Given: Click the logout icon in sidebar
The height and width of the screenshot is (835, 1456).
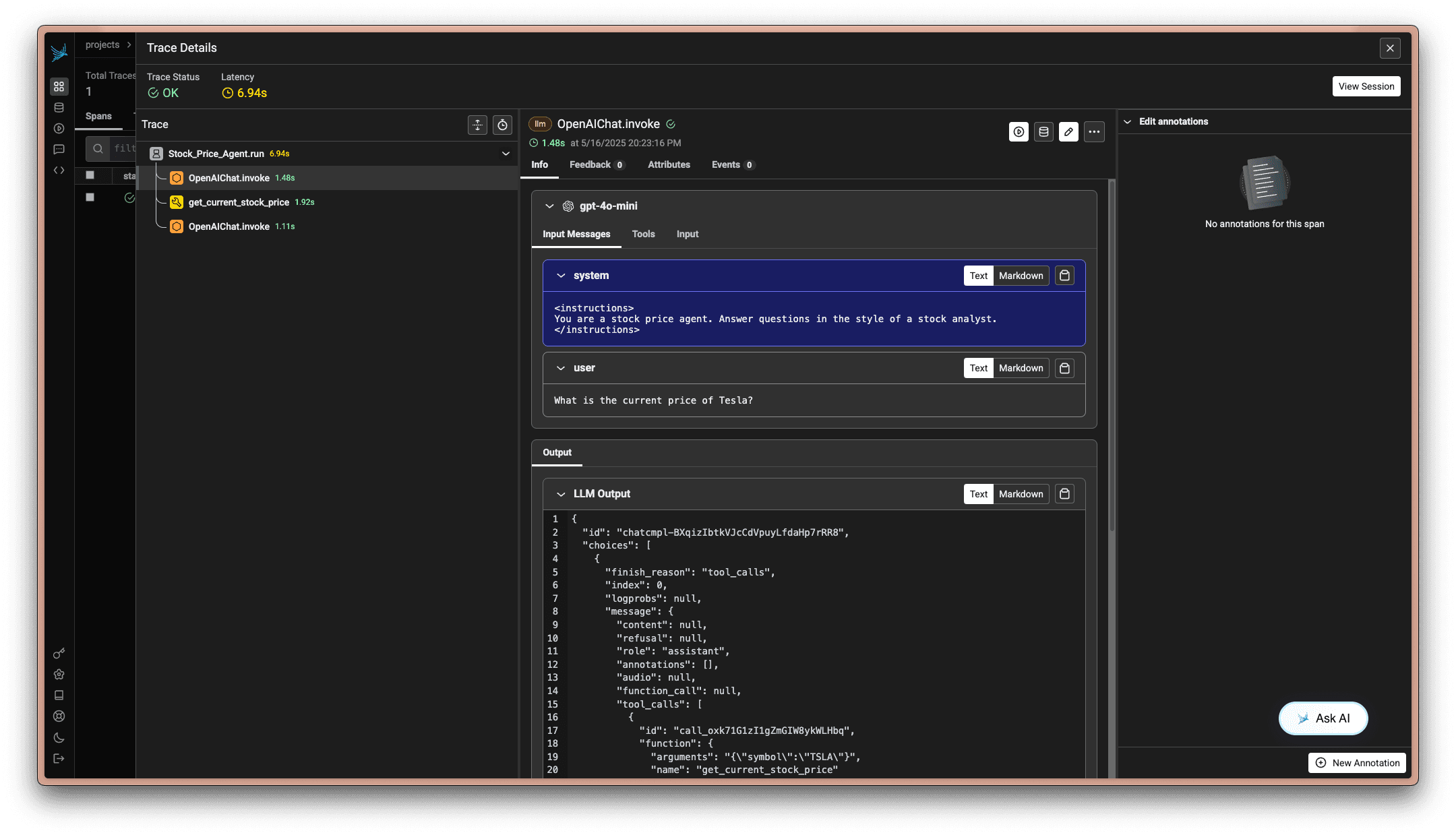Looking at the screenshot, I should [59, 758].
